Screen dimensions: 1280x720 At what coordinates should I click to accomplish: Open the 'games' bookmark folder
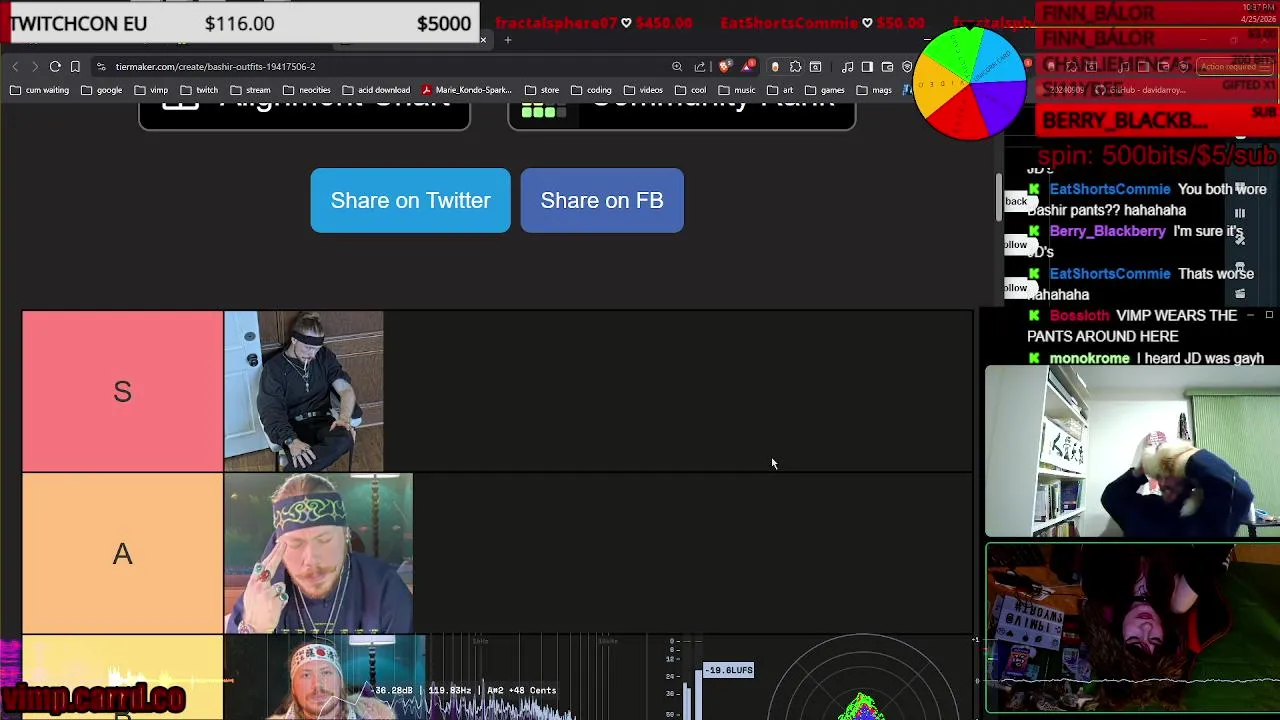point(824,90)
